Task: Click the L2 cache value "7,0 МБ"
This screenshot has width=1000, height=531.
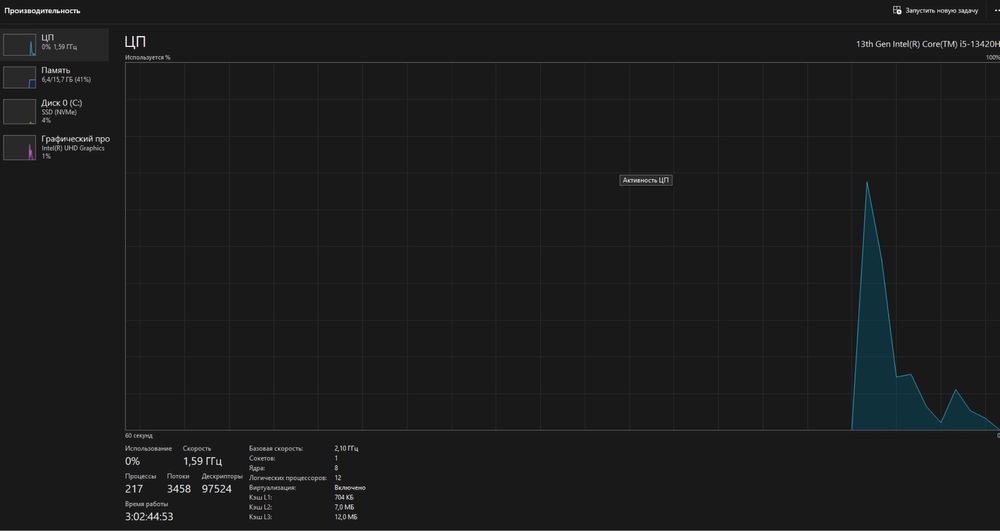Action: click(345, 507)
